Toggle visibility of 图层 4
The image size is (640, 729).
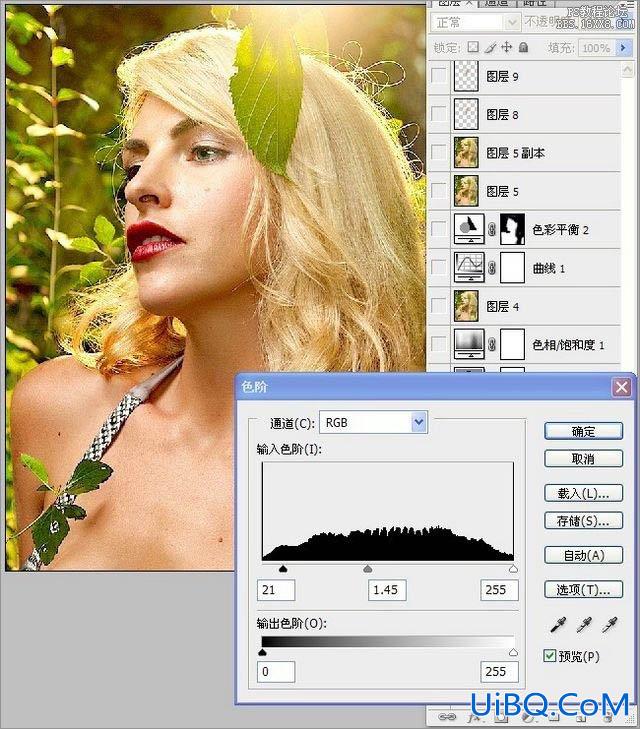click(438, 306)
